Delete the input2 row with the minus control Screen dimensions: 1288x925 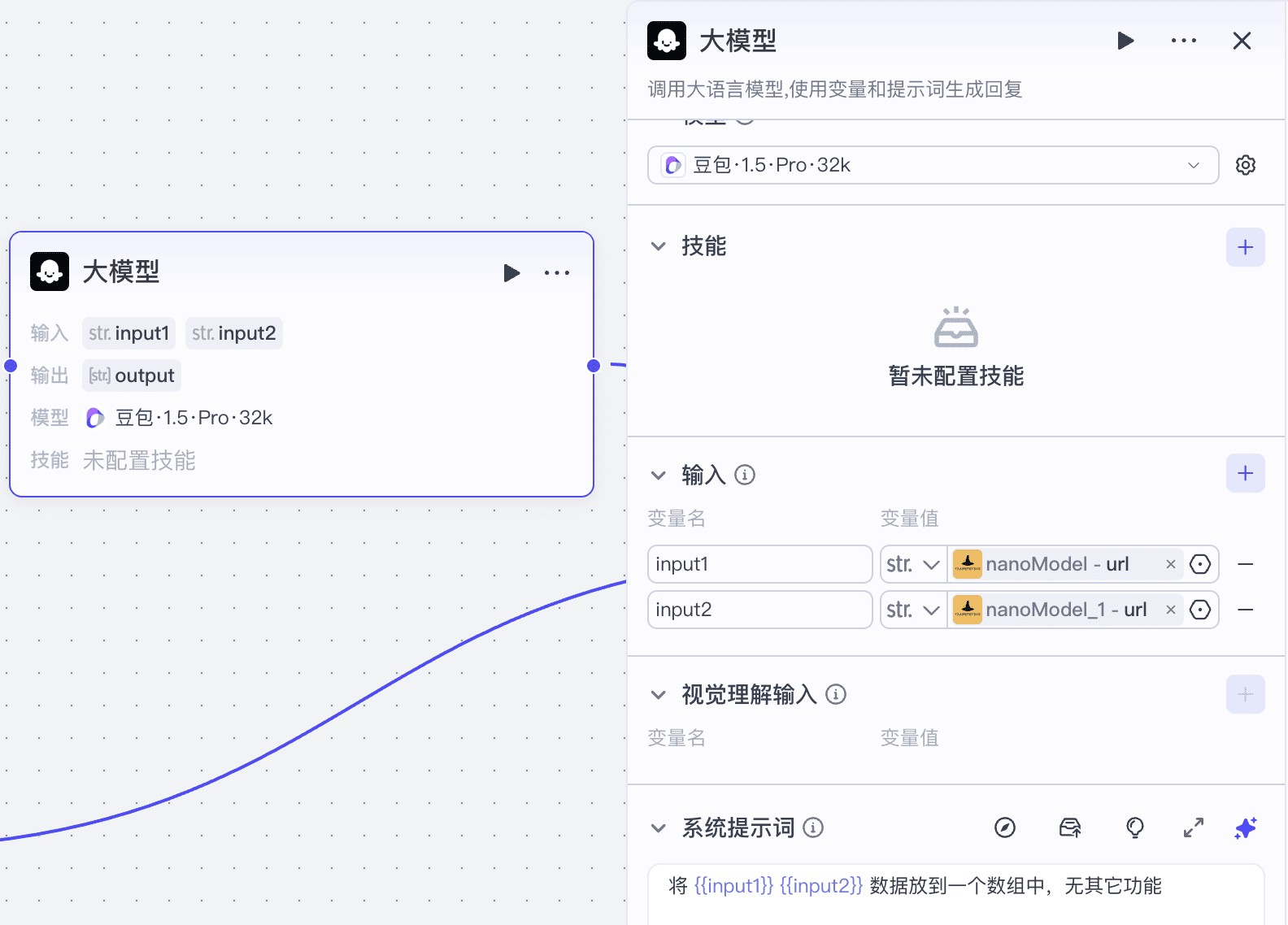[x=1246, y=610]
